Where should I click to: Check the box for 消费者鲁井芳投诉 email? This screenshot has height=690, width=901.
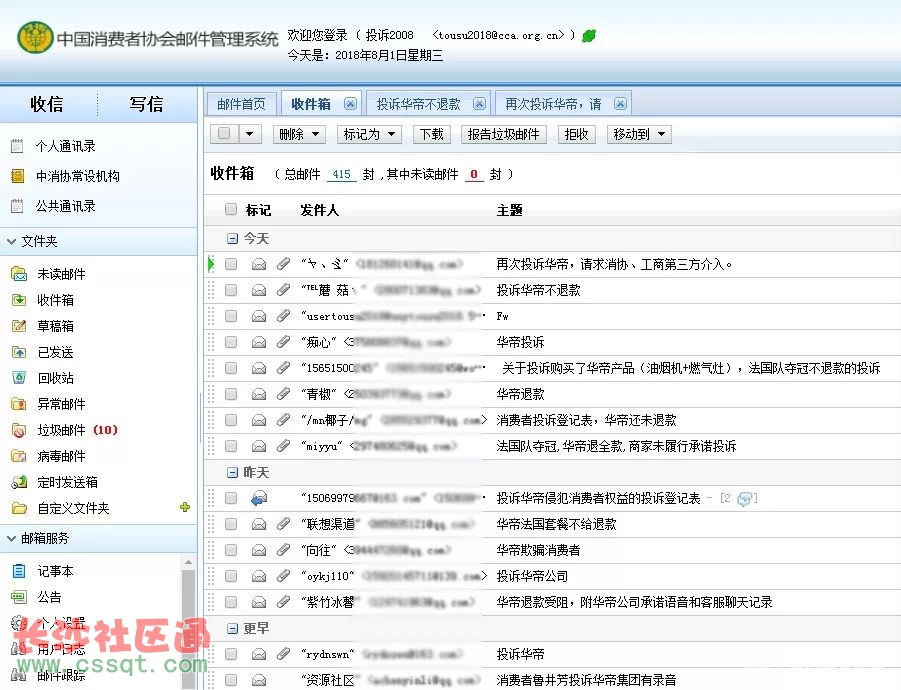point(231,680)
